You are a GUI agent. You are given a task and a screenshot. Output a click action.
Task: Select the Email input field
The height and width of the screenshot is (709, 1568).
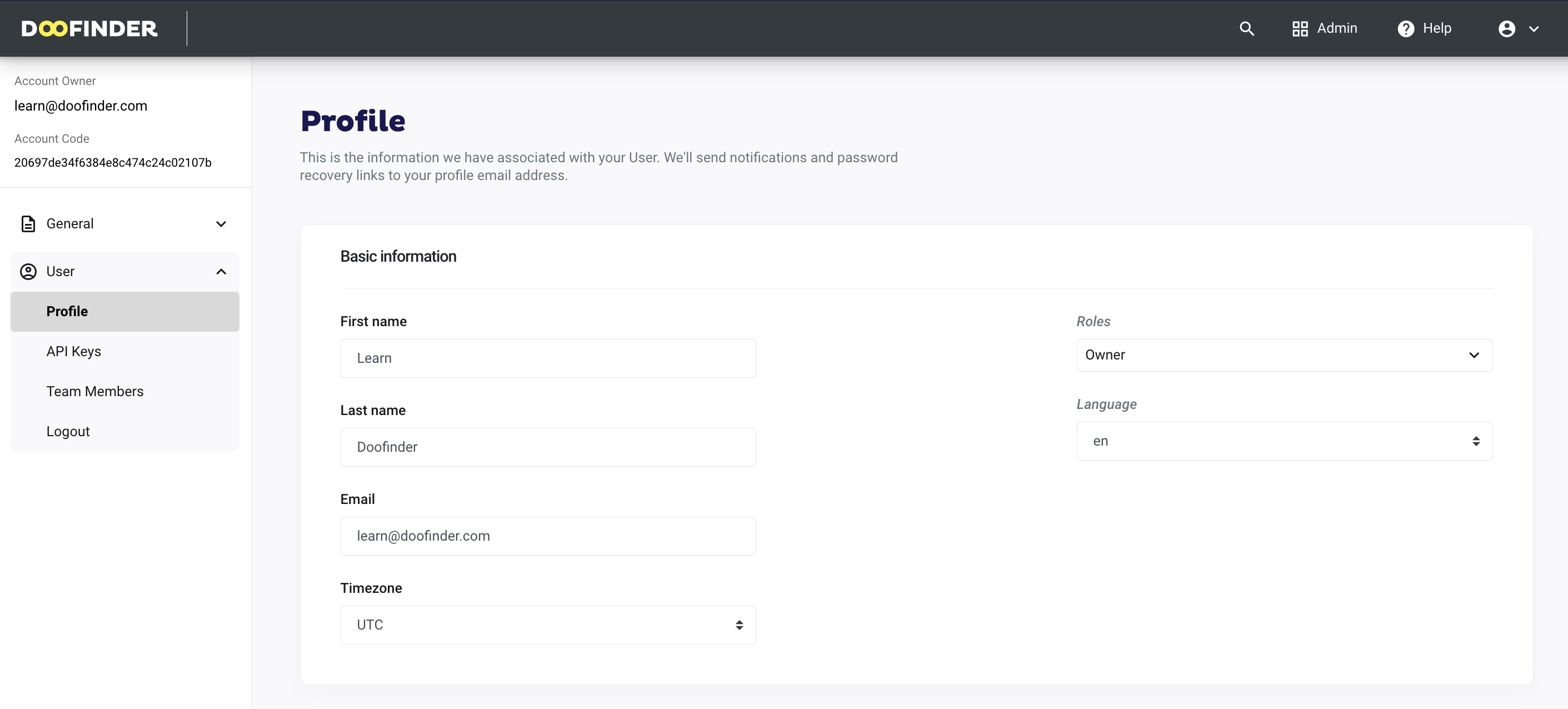pyautogui.click(x=548, y=535)
